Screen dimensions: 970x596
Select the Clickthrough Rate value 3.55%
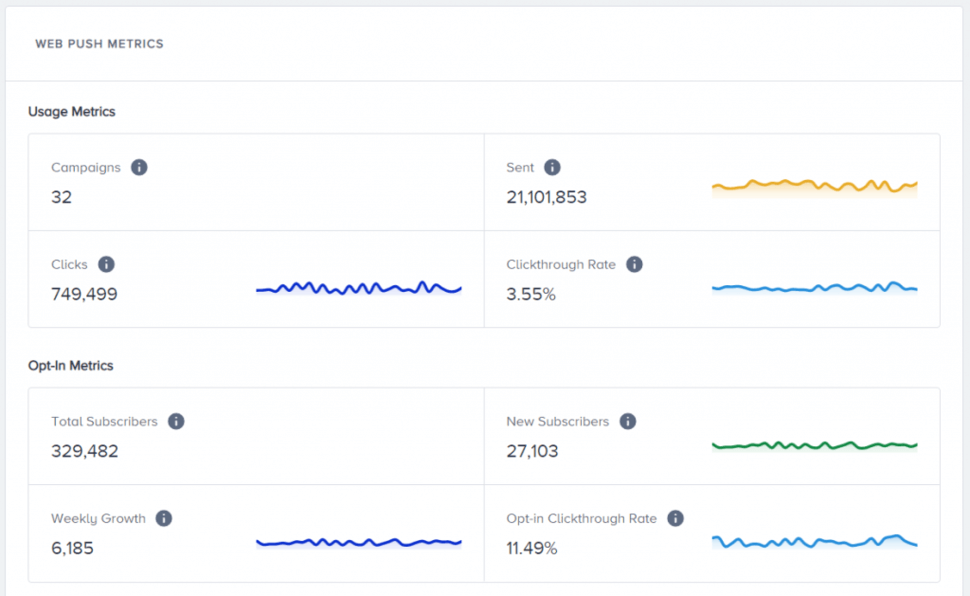coord(530,294)
